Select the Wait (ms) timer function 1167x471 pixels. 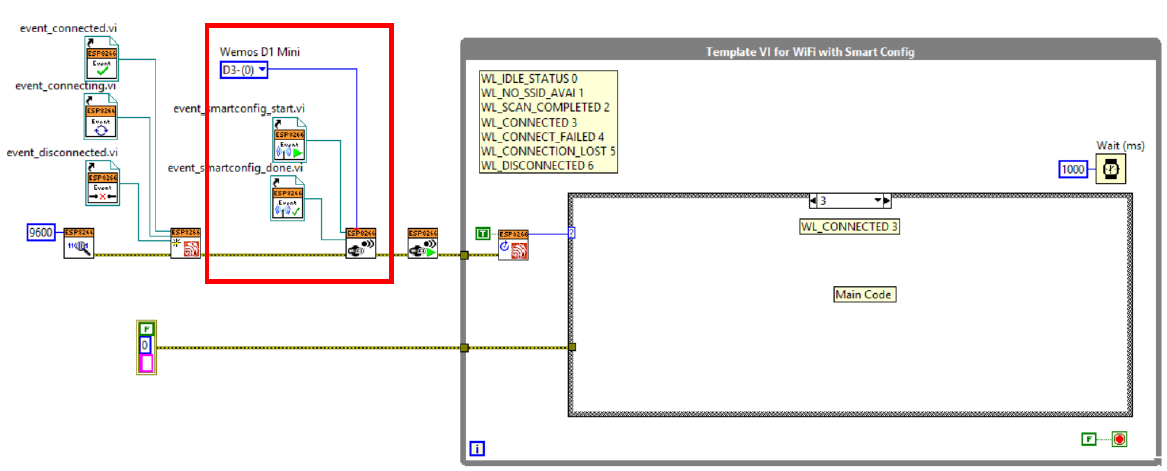[x=1111, y=169]
